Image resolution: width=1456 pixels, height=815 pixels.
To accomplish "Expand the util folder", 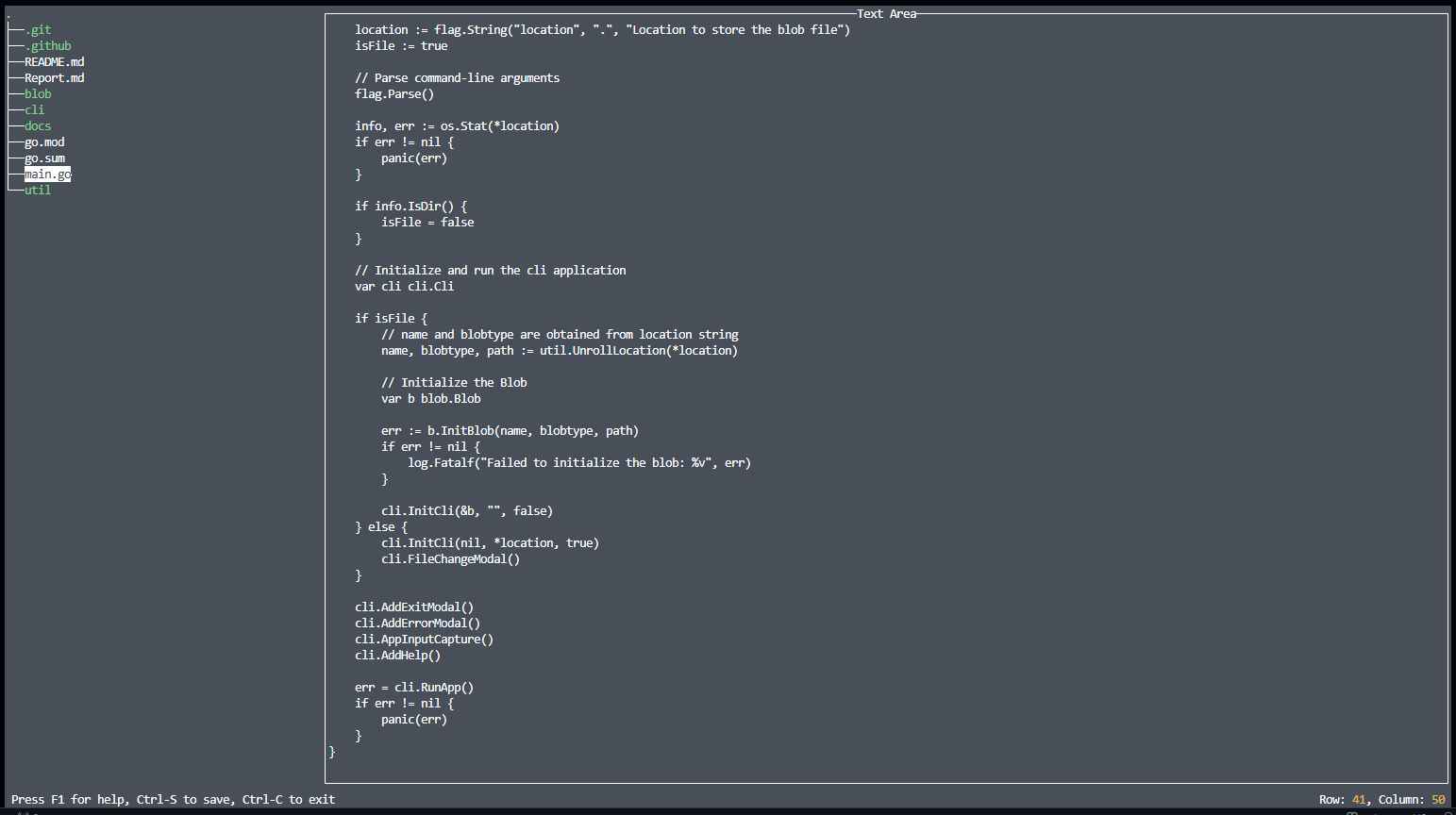I will tap(38, 191).
